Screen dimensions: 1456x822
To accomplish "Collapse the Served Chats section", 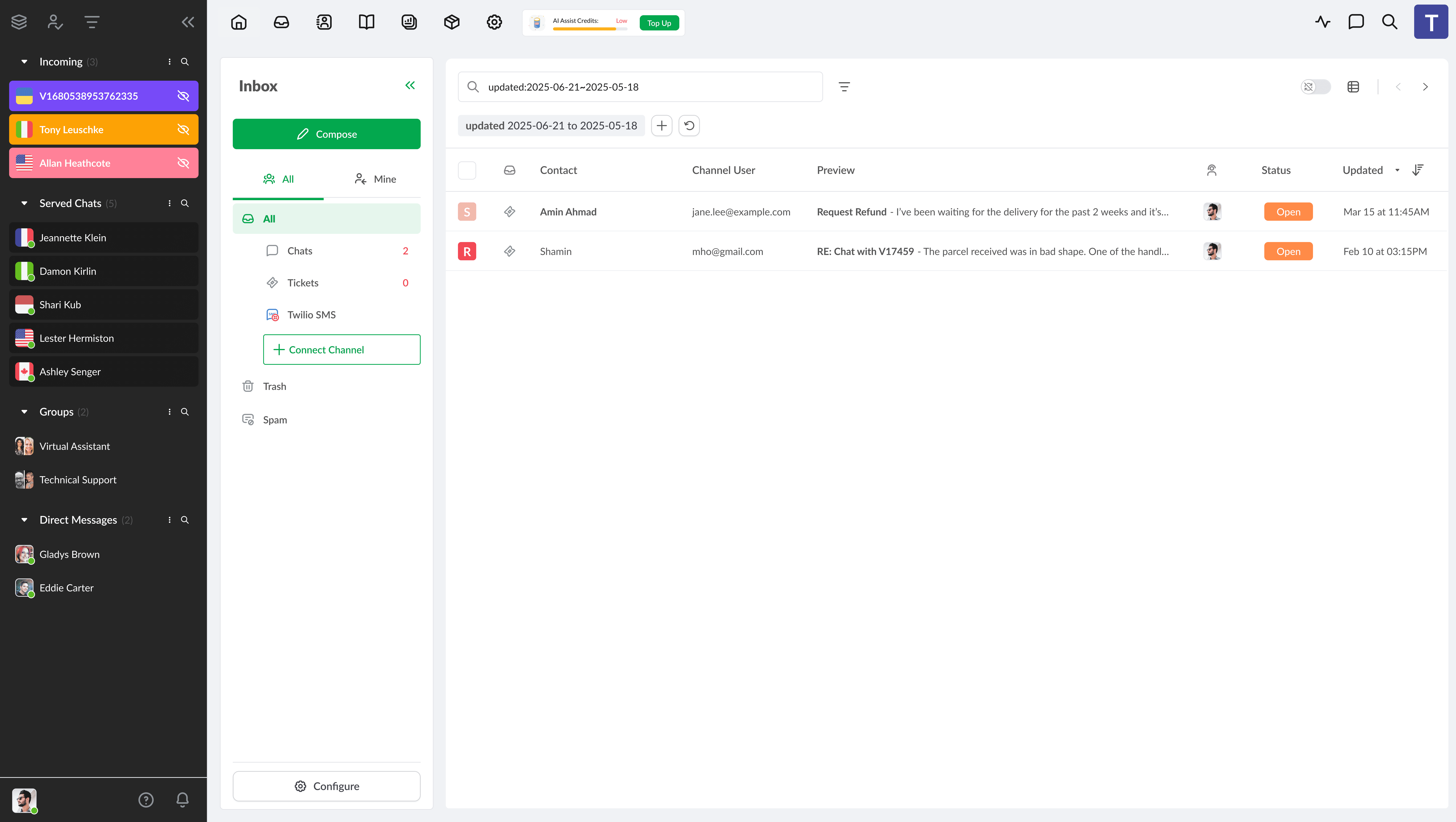I will 24,203.
